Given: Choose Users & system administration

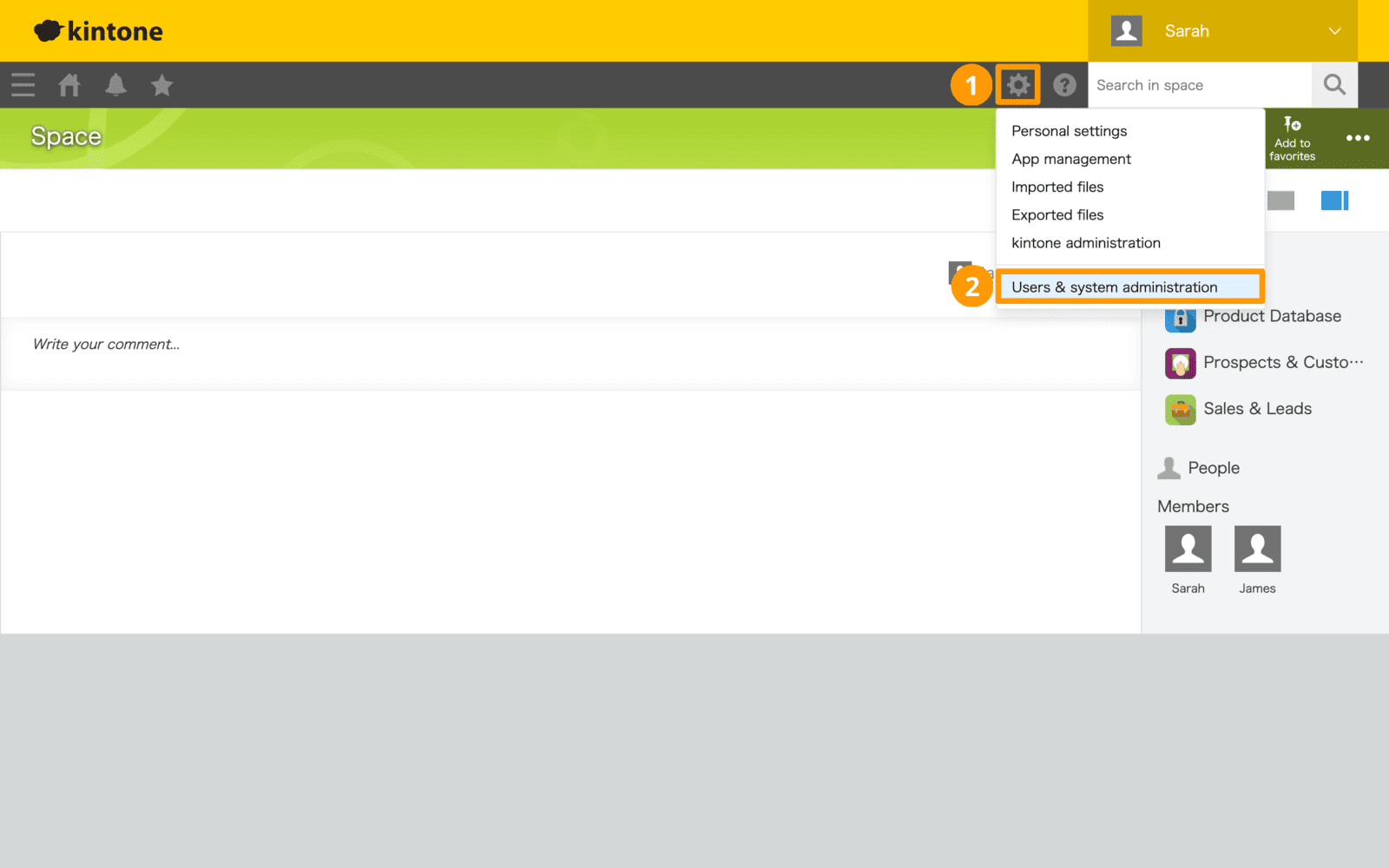Looking at the screenshot, I should pos(1129,286).
